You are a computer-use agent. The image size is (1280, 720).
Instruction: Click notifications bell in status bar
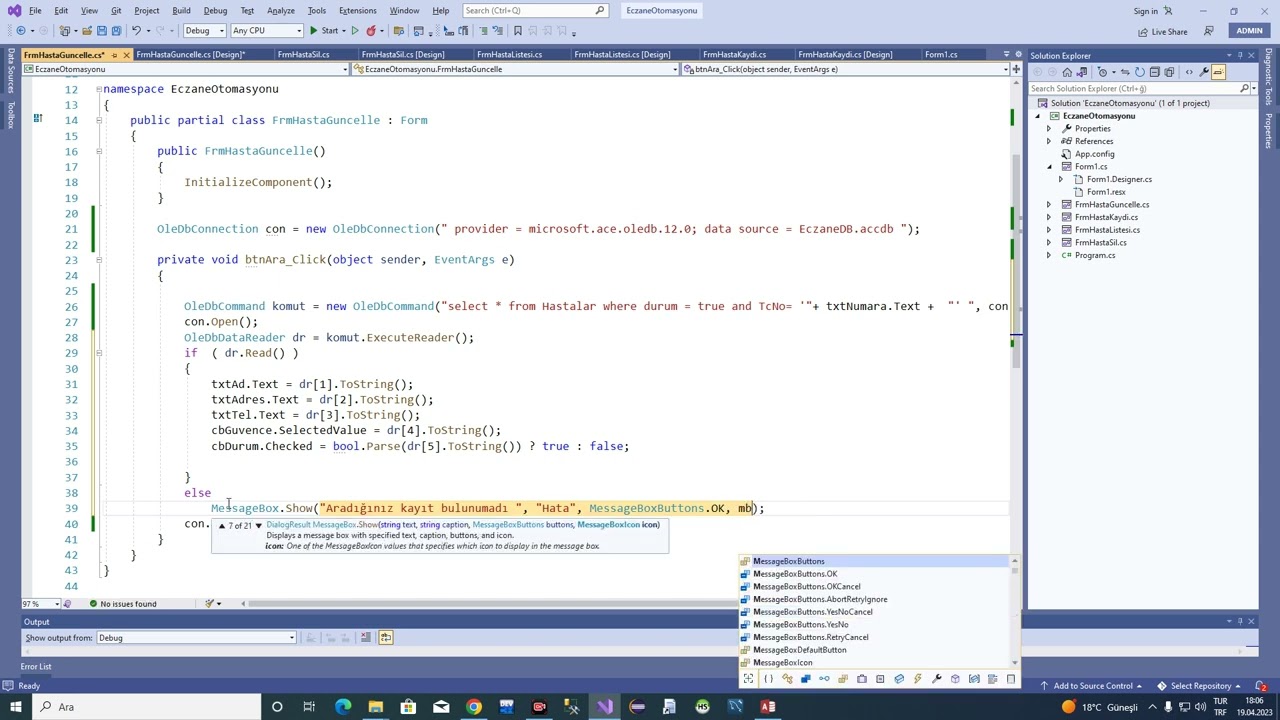point(1263,686)
